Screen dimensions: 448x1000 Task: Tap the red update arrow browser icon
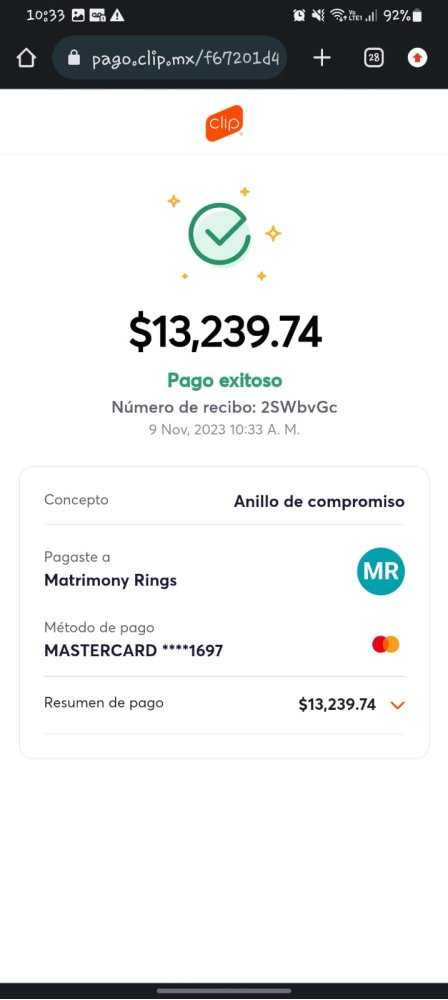pos(417,59)
